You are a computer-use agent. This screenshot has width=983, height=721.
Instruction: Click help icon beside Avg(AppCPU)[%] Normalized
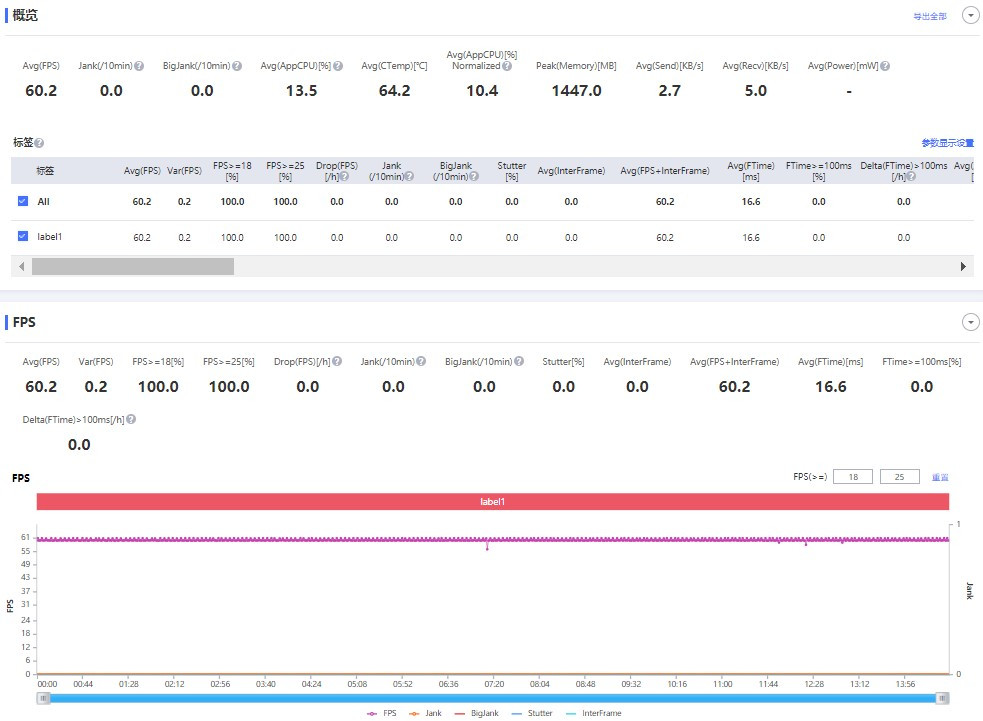click(507, 66)
